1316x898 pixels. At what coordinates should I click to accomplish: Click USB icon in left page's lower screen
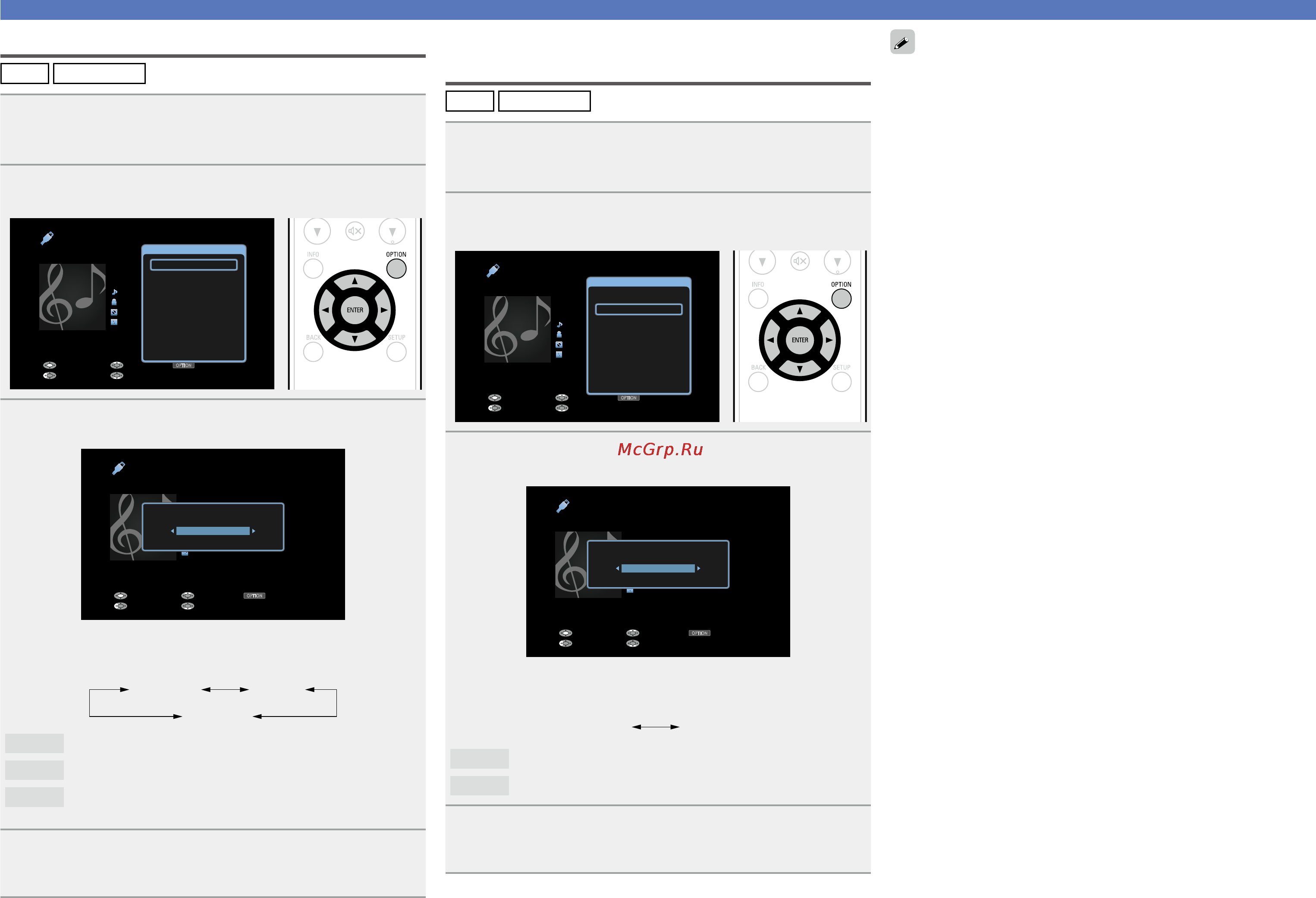pyautogui.click(x=118, y=469)
